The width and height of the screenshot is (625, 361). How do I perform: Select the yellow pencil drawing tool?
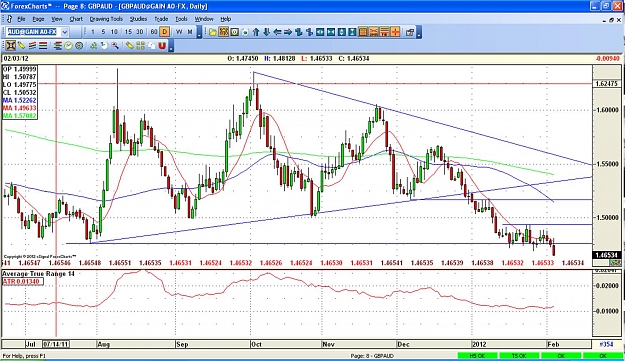tap(22, 46)
